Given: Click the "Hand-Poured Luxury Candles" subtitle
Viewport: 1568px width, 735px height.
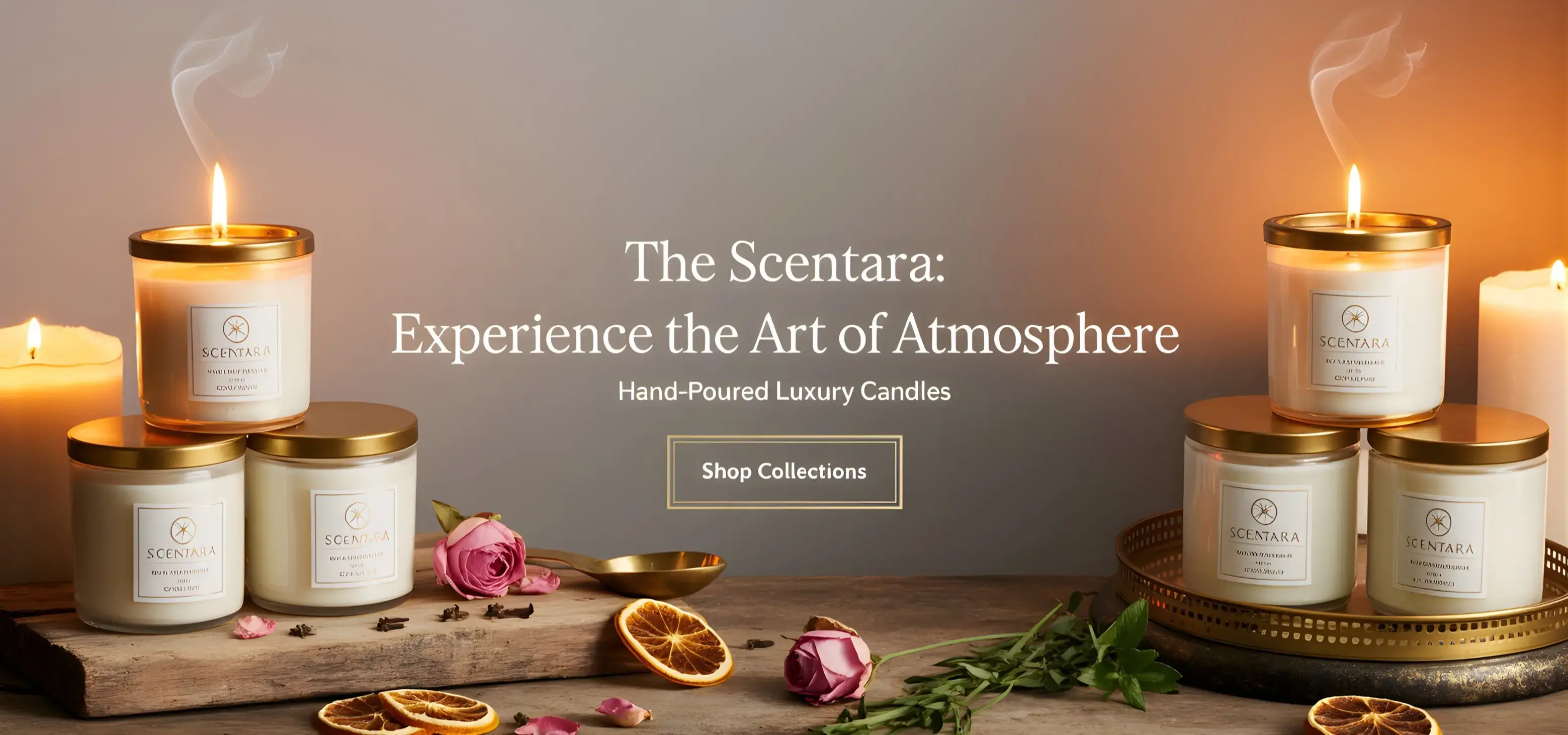Looking at the screenshot, I should (784, 391).
